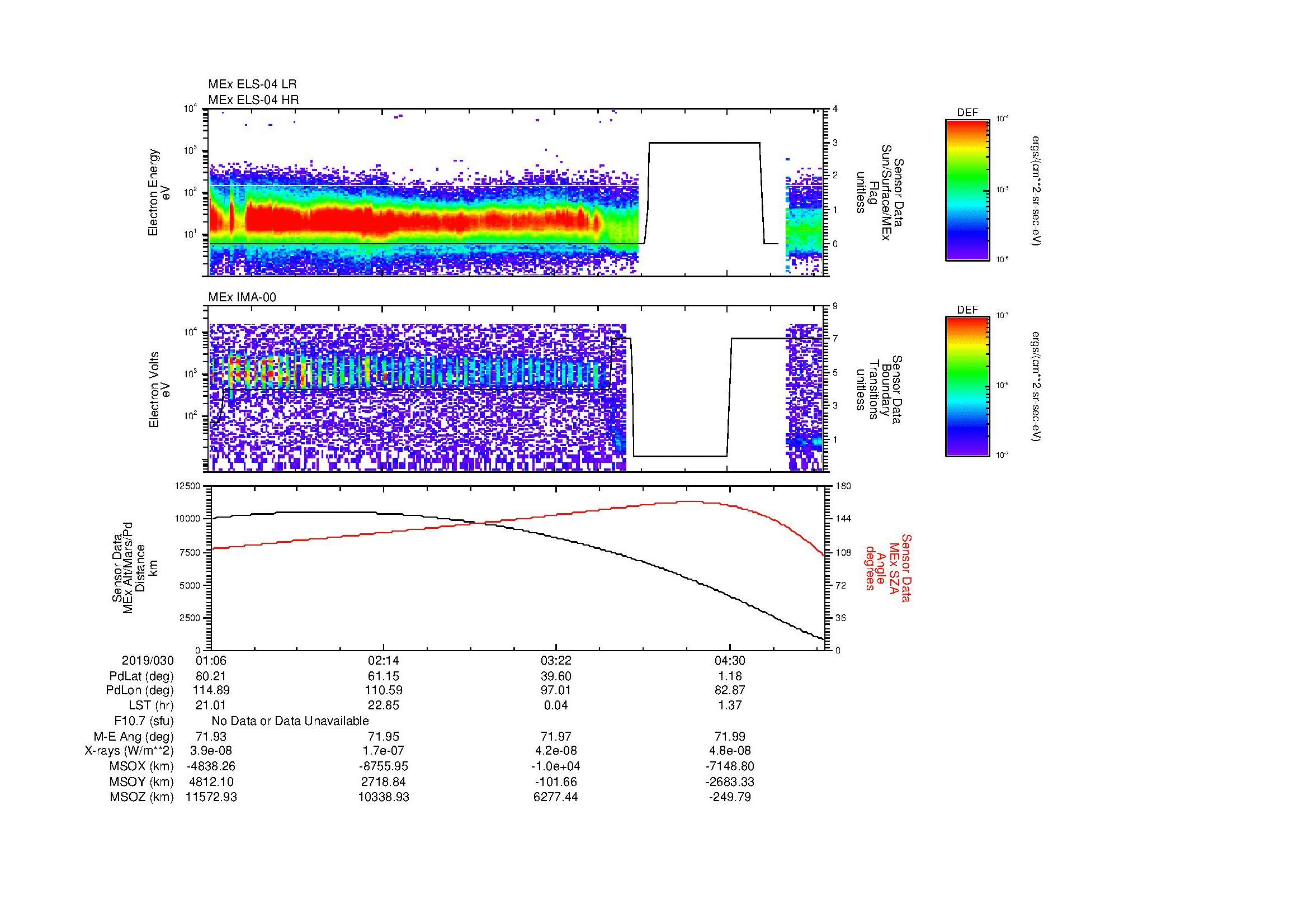Click the LST value 0.04
This screenshot has height=924, width=1308.
[556, 705]
